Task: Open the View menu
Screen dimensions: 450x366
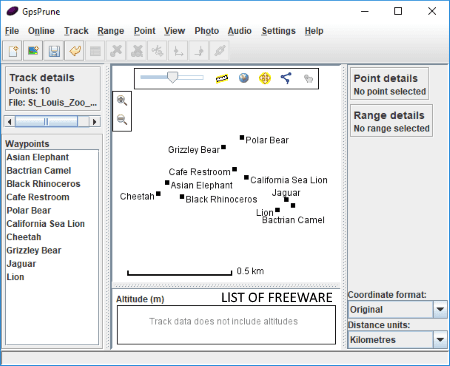Action: pos(174,31)
